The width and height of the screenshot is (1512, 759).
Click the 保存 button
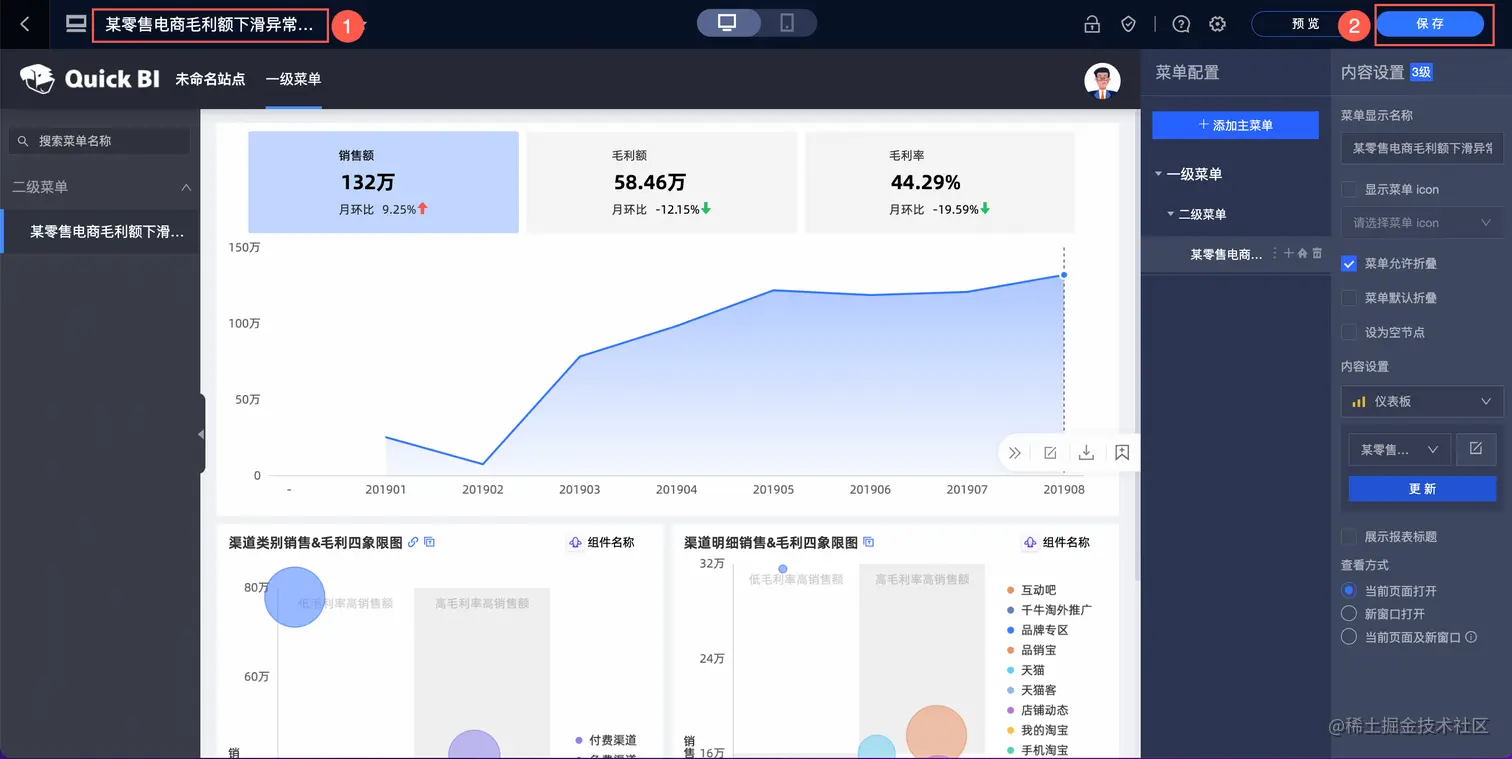[x=1430, y=24]
